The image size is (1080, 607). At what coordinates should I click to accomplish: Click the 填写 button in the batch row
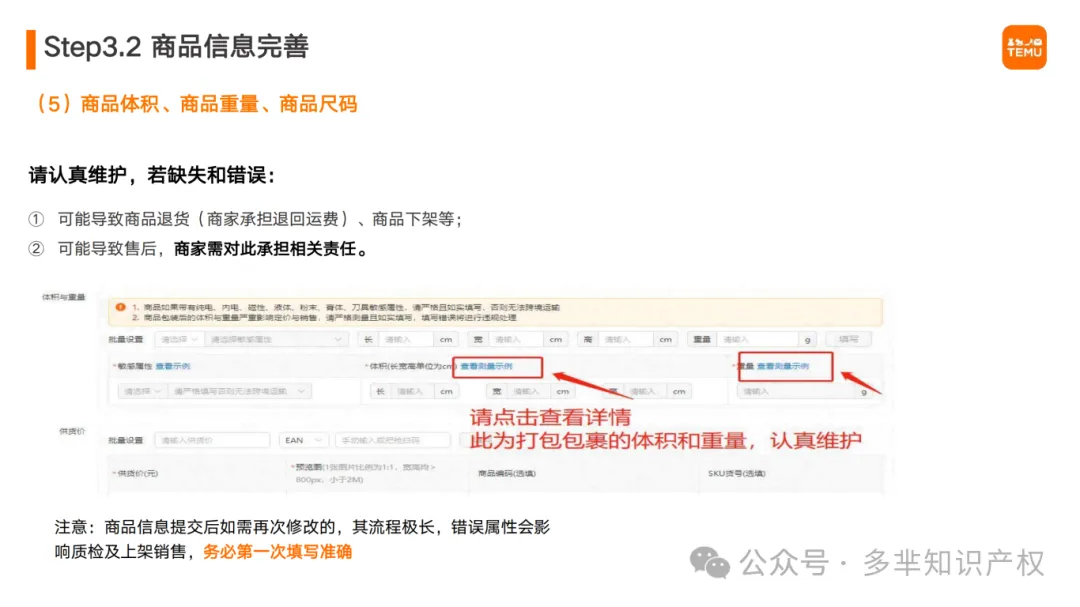point(849,340)
